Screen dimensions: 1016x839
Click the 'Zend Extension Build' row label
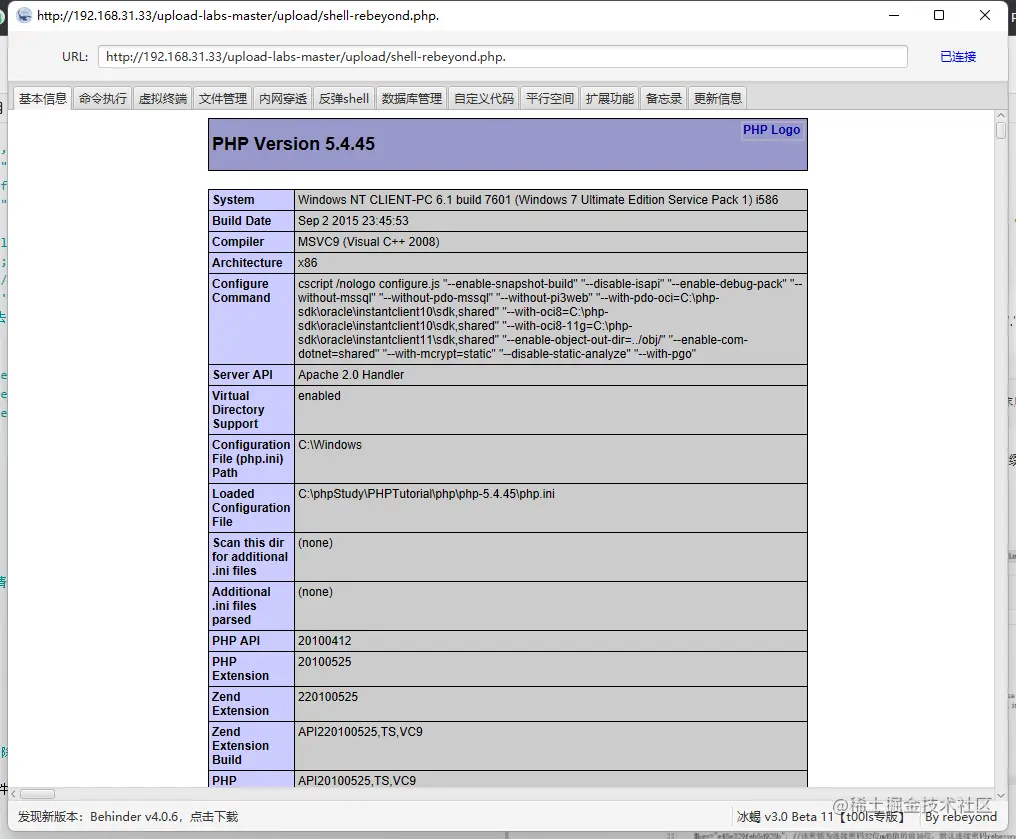tap(240, 746)
